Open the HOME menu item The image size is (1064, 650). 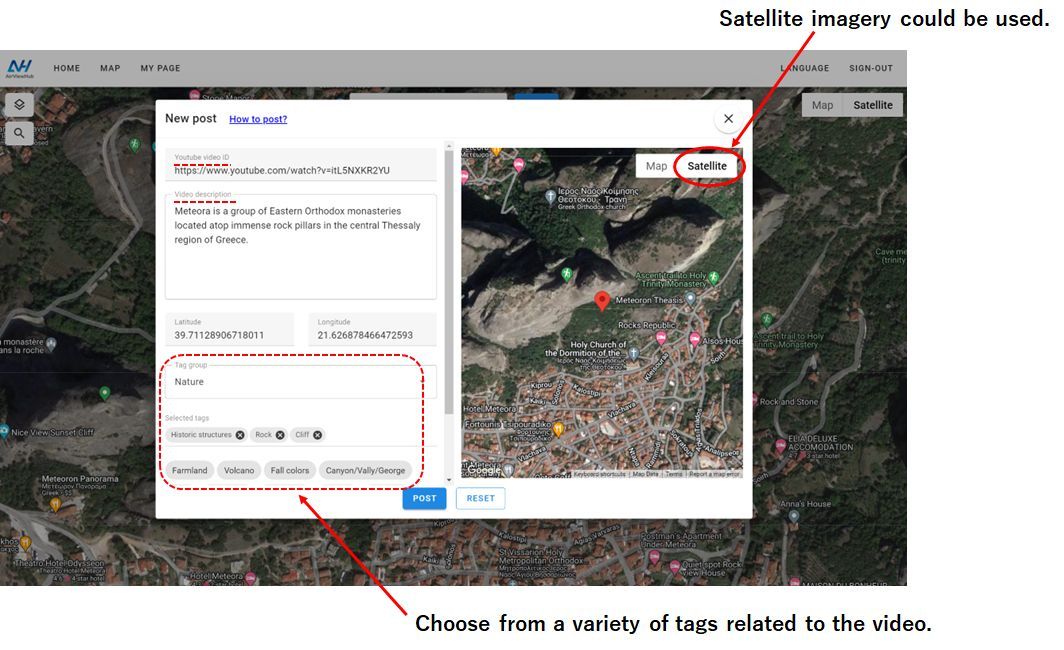coord(66,69)
